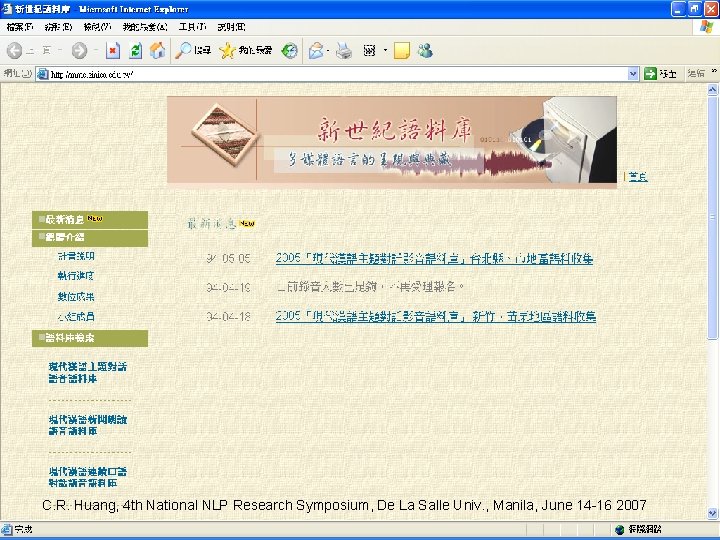Open 現代漢語連續口語對談語音語料庫 link
This screenshot has width=720, height=540.
click(x=88, y=477)
